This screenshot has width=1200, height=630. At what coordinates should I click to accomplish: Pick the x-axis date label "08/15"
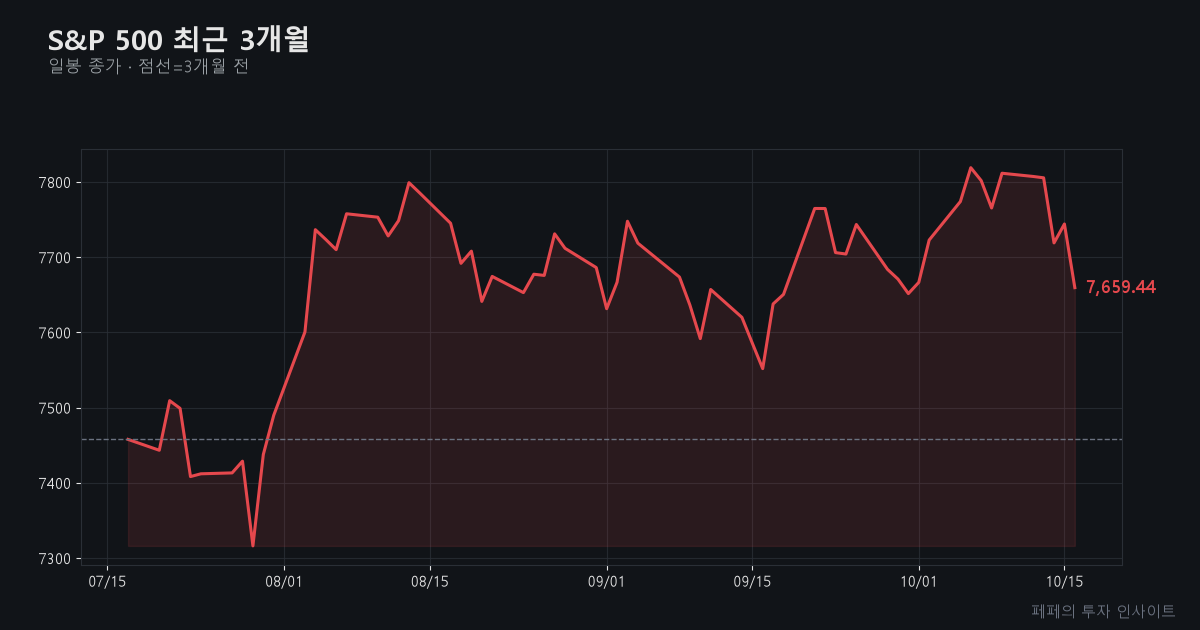pos(430,581)
